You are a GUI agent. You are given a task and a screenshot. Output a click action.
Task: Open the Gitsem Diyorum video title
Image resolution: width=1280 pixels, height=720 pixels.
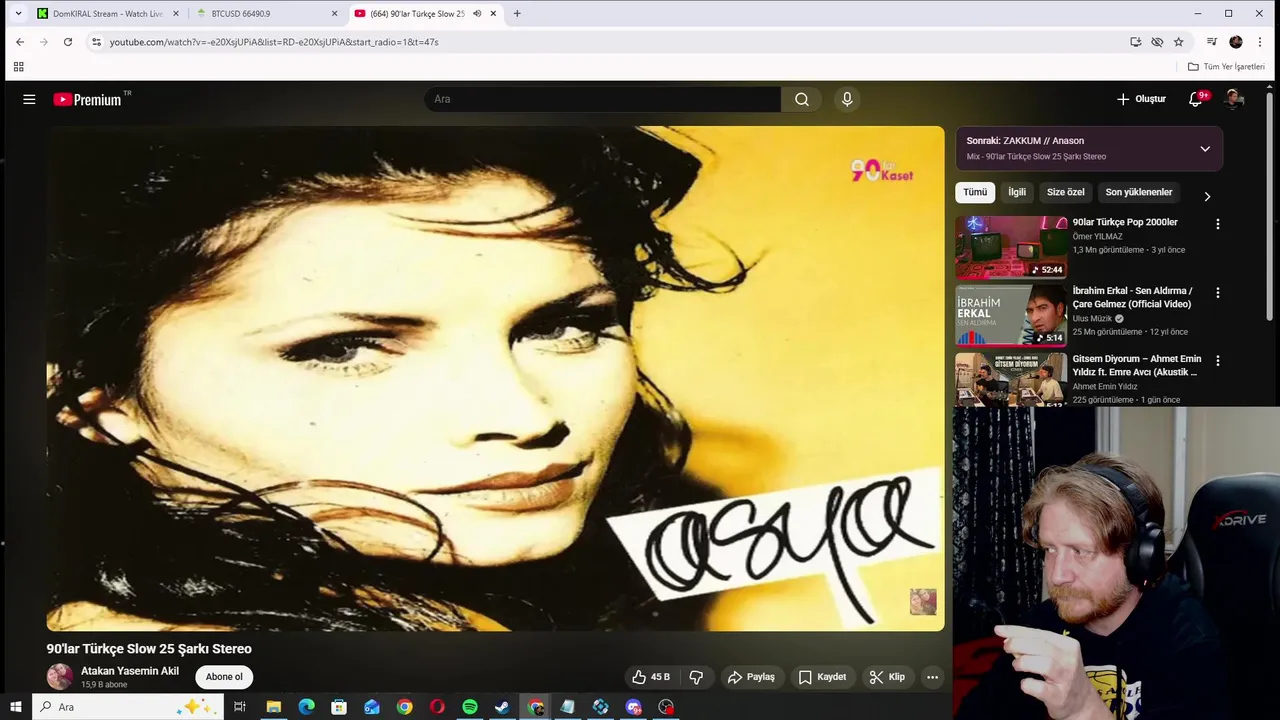(x=1137, y=365)
